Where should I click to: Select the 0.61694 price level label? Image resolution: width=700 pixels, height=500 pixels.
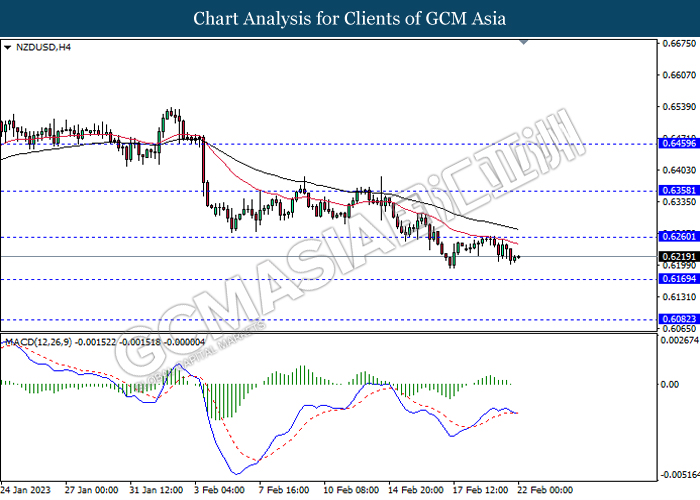coord(679,279)
